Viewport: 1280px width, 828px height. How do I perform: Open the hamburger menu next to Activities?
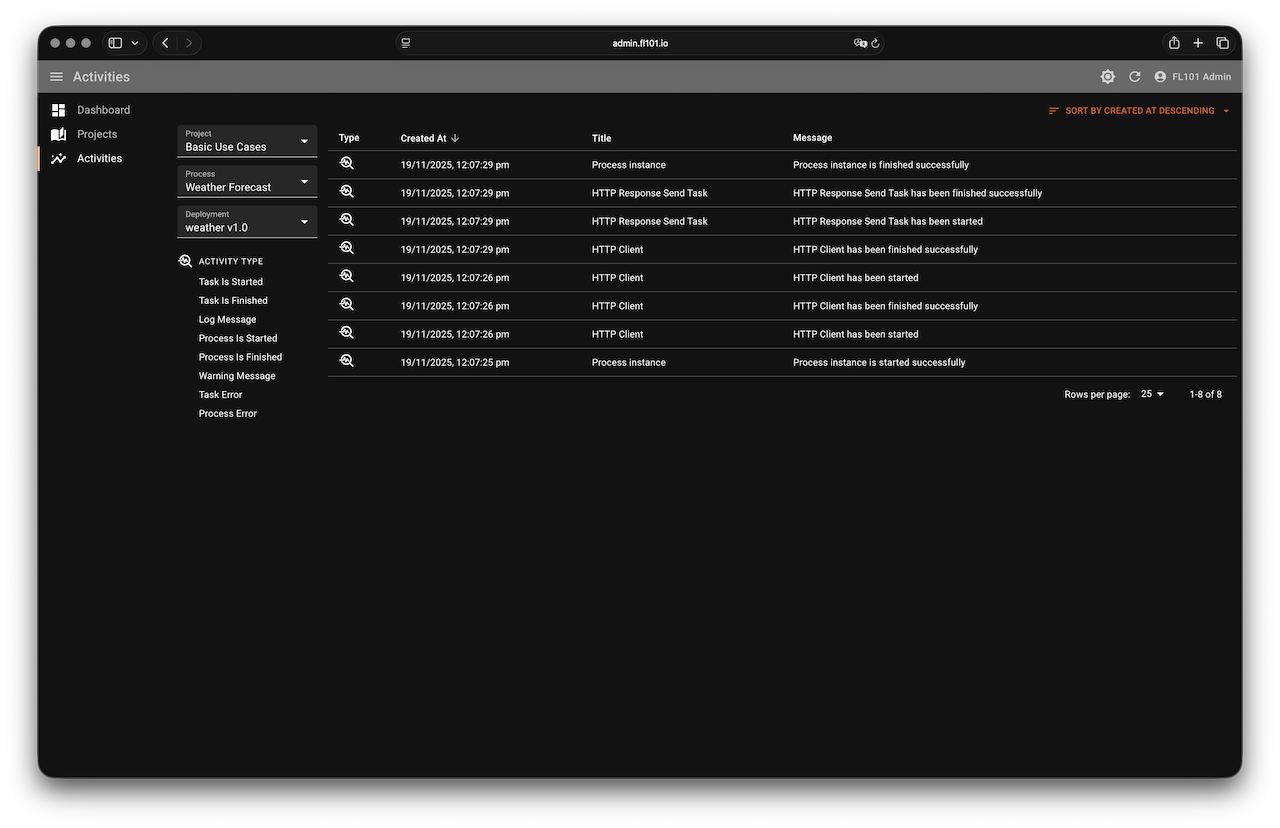point(56,77)
